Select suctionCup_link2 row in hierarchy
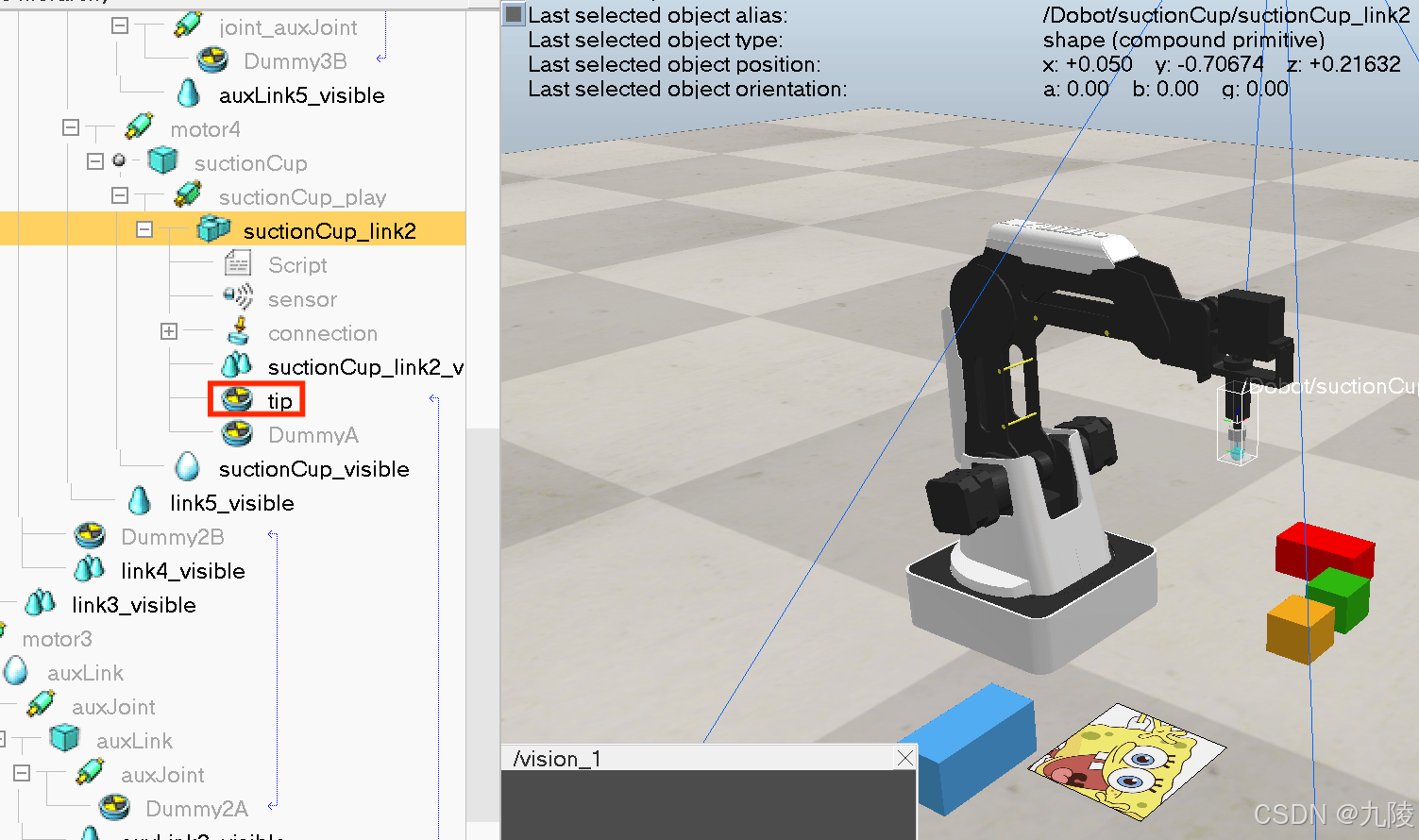Screen dimensions: 1419x840 (x=233, y=230)
